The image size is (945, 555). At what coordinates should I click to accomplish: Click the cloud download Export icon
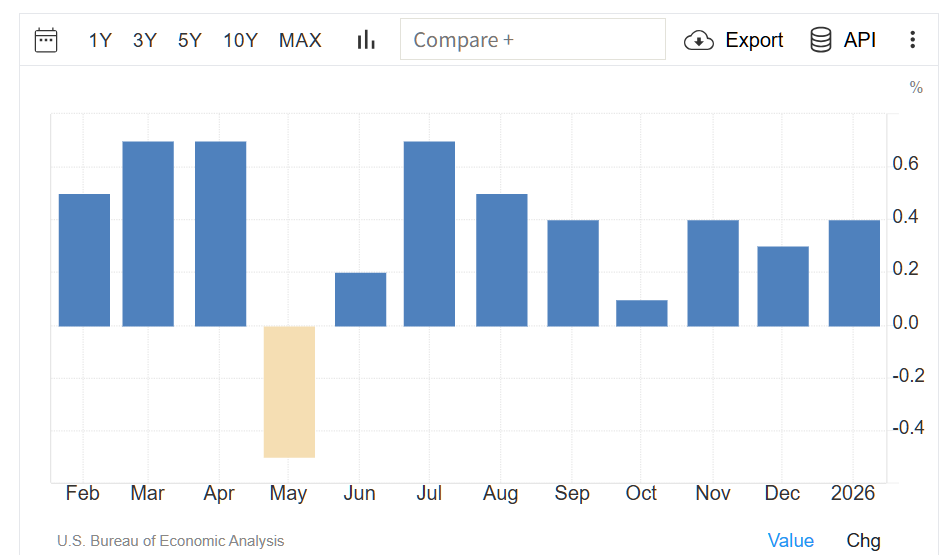[x=698, y=40]
